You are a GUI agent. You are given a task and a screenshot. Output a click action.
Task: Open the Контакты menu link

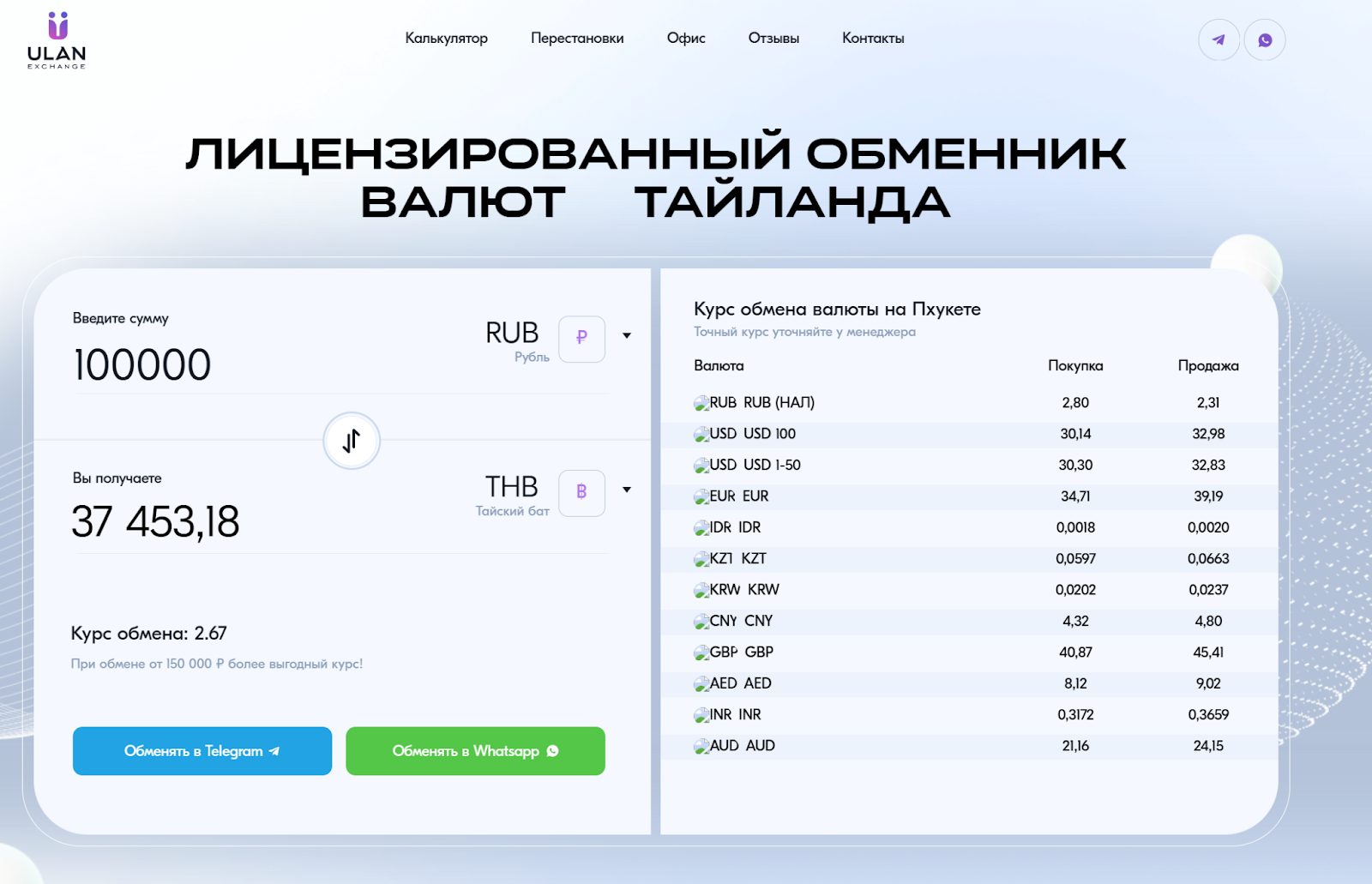click(x=873, y=39)
